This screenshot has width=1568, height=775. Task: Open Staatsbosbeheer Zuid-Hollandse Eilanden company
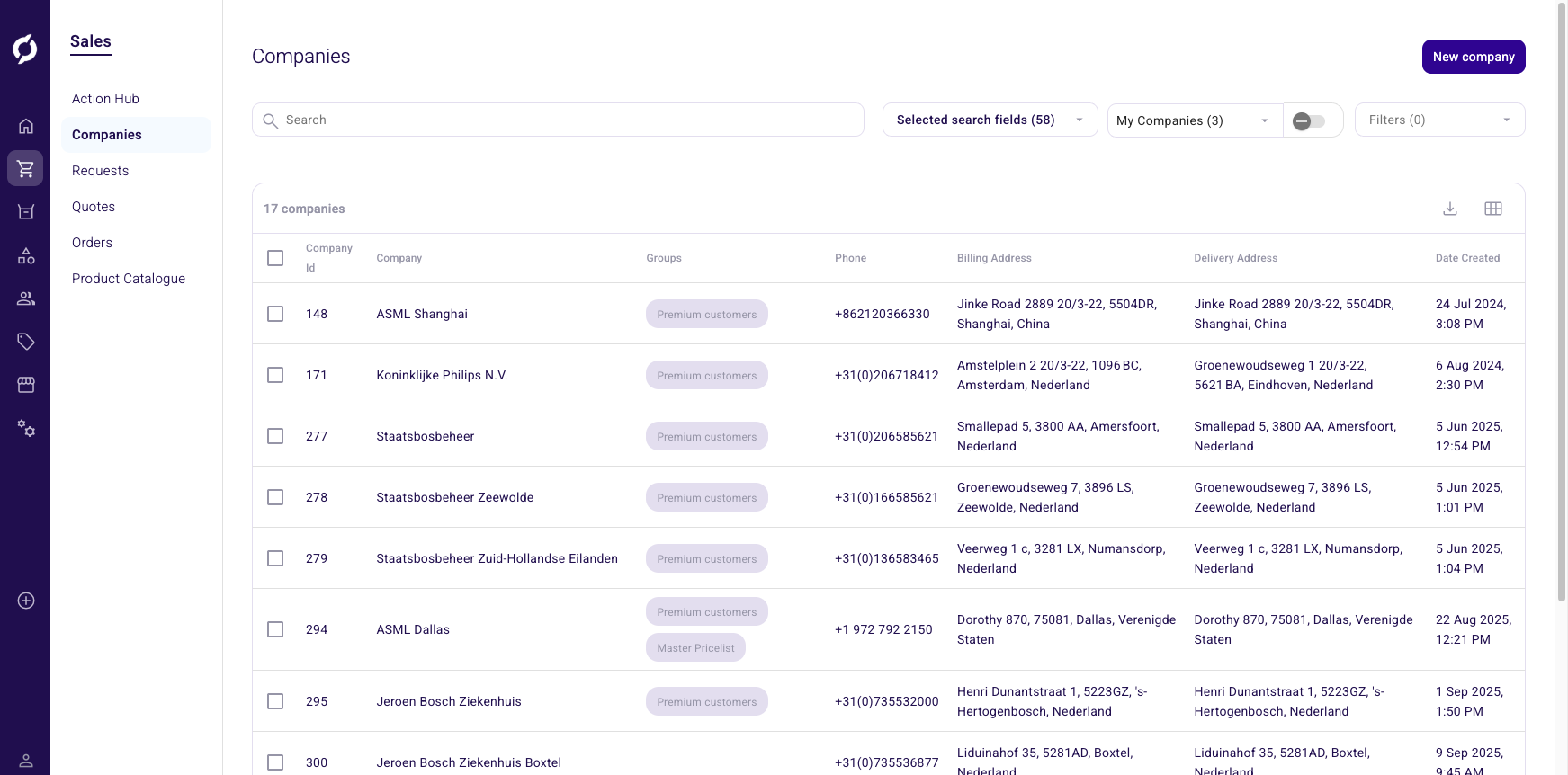pyautogui.click(x=497, y=558)
